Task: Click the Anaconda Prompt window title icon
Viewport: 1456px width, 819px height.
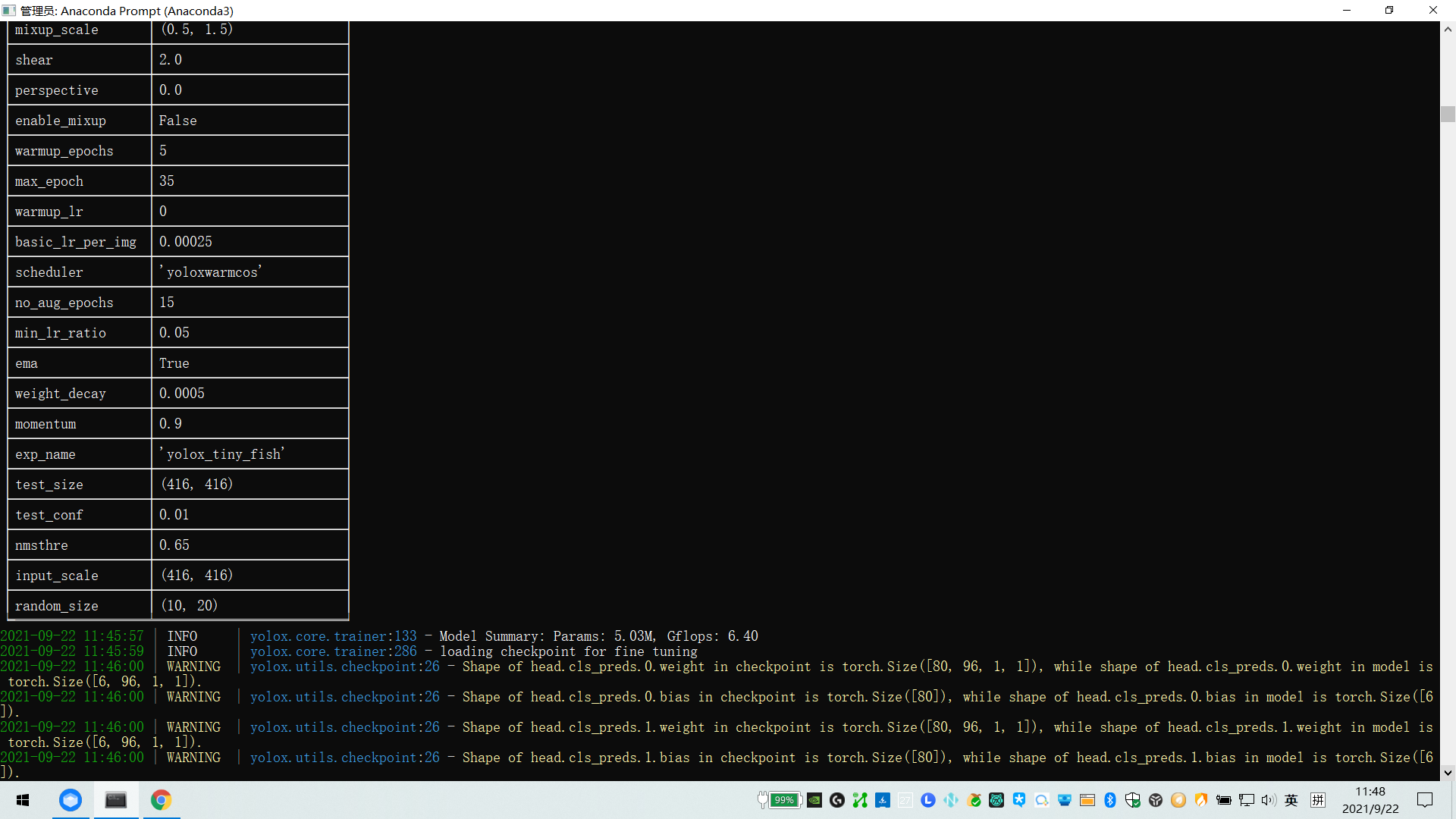Action: coord(9,11)
